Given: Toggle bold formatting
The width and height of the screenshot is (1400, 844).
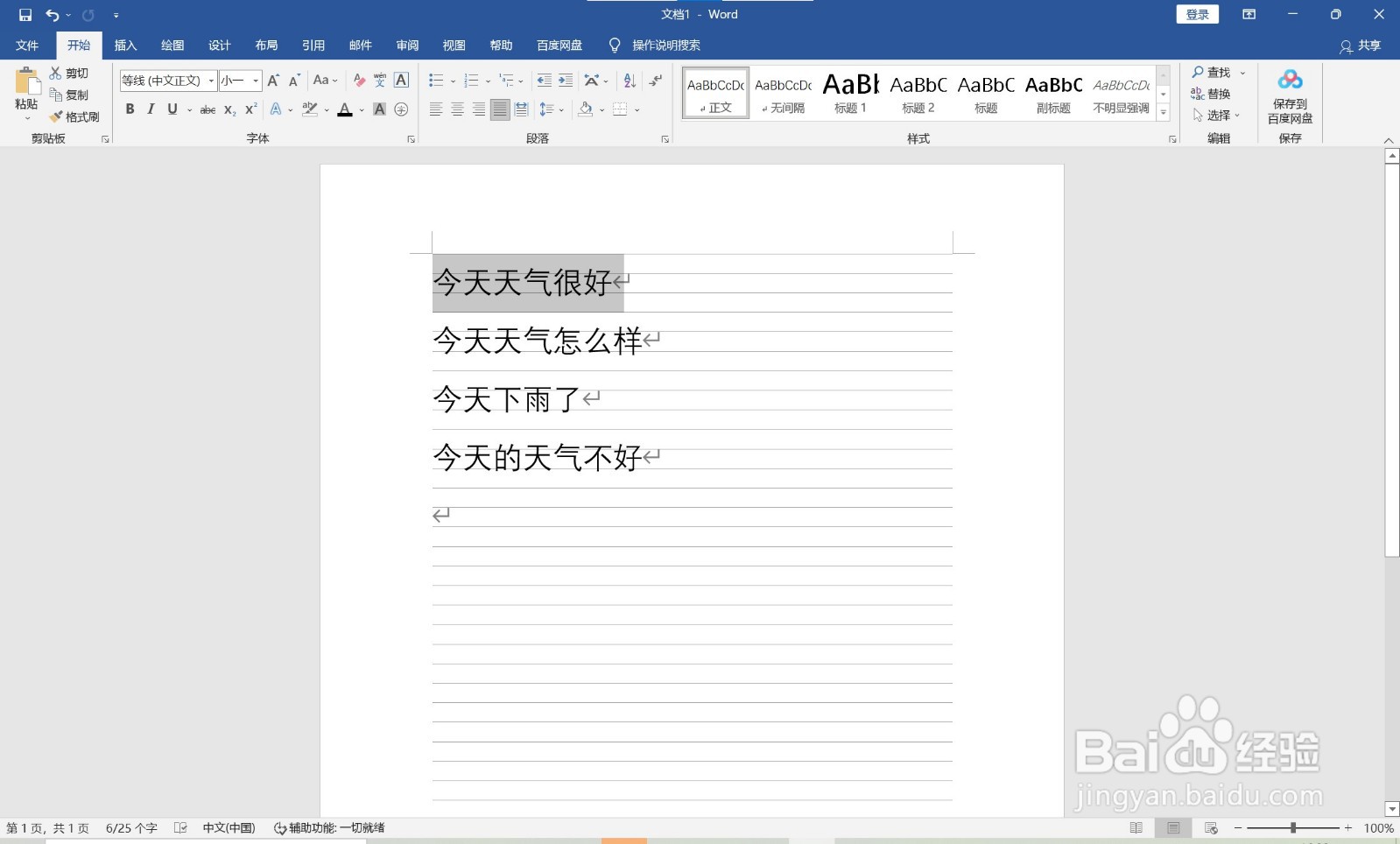Looking at the screenshot, I should [130, 109].
